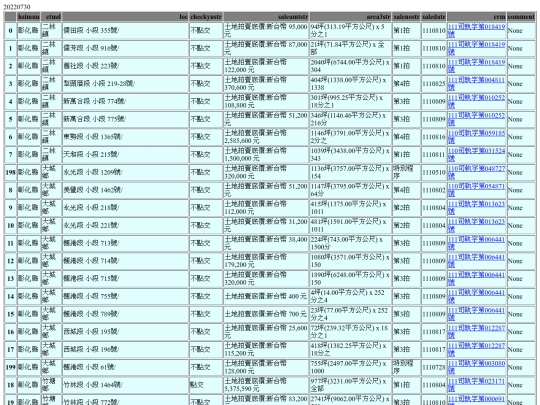Image resolution: width=540 pixels, height=405 pixels.
Task: Click the 'crm' column header
Action: coord(477,17)
